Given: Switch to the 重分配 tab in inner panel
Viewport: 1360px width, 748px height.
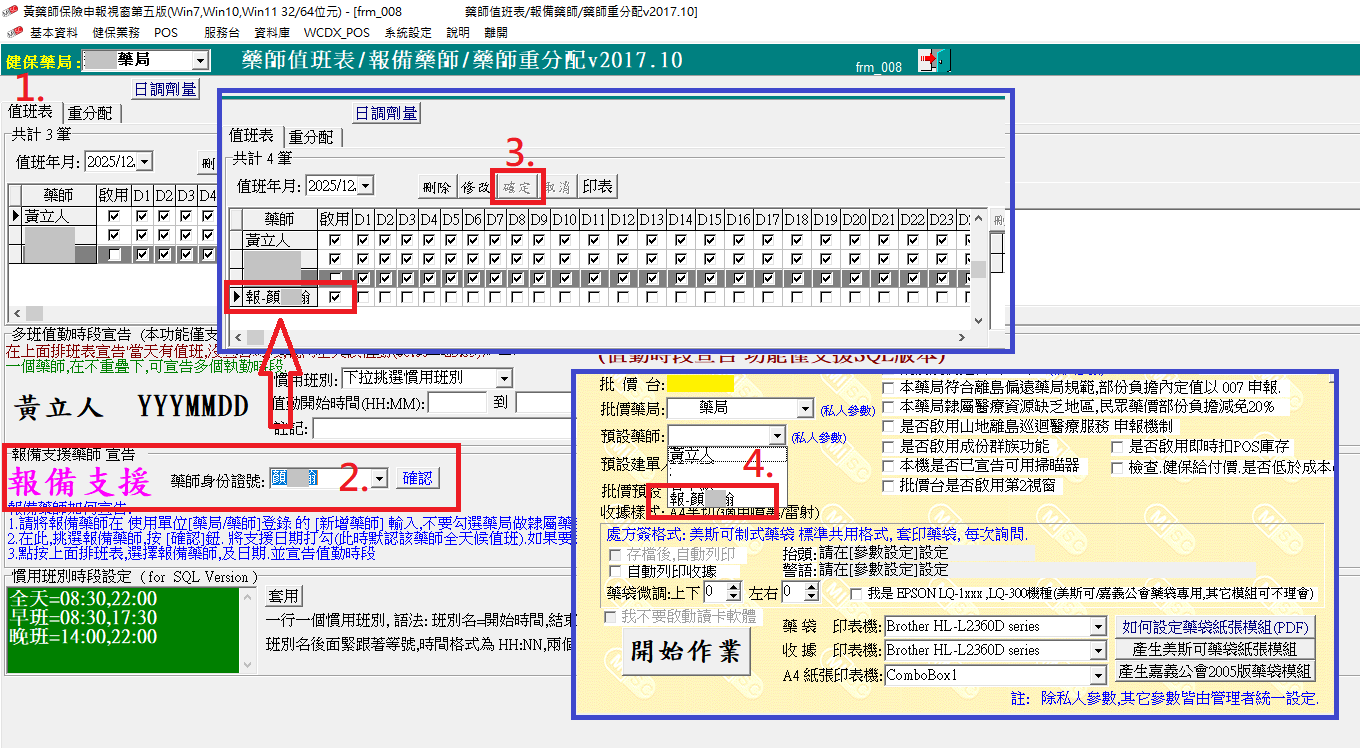Looking at the screenshot, I should [x=311, y=137].
